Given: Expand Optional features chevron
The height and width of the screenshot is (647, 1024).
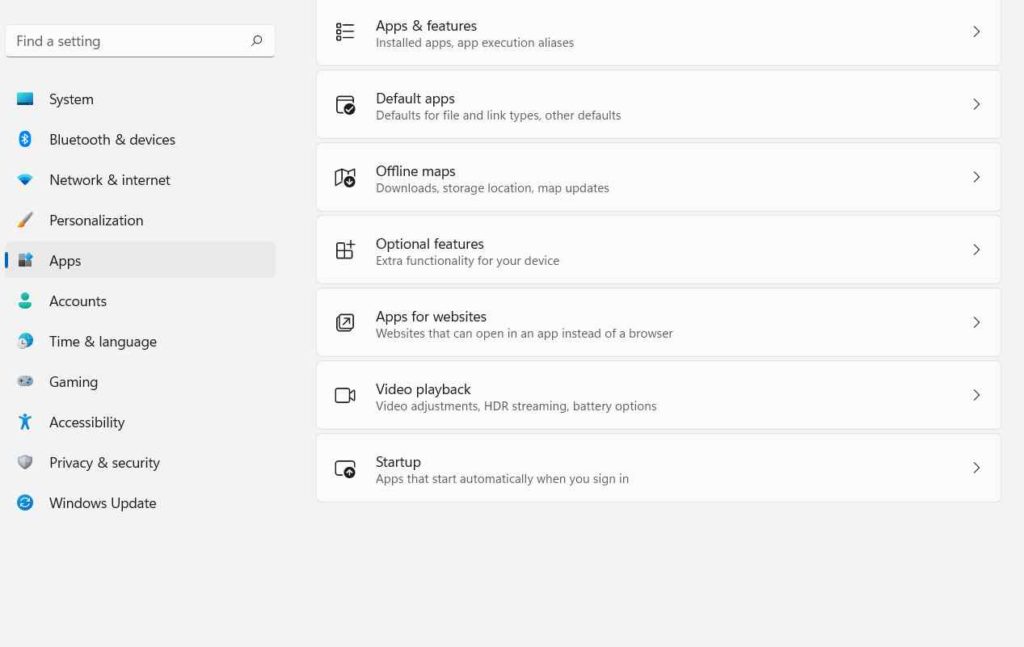Looking at the screenshot, I should pos(976,249).
